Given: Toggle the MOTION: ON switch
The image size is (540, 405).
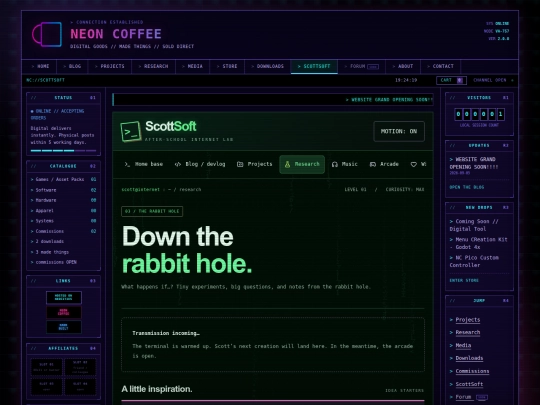Looking at the screenshot, I should tap(399, 131).
